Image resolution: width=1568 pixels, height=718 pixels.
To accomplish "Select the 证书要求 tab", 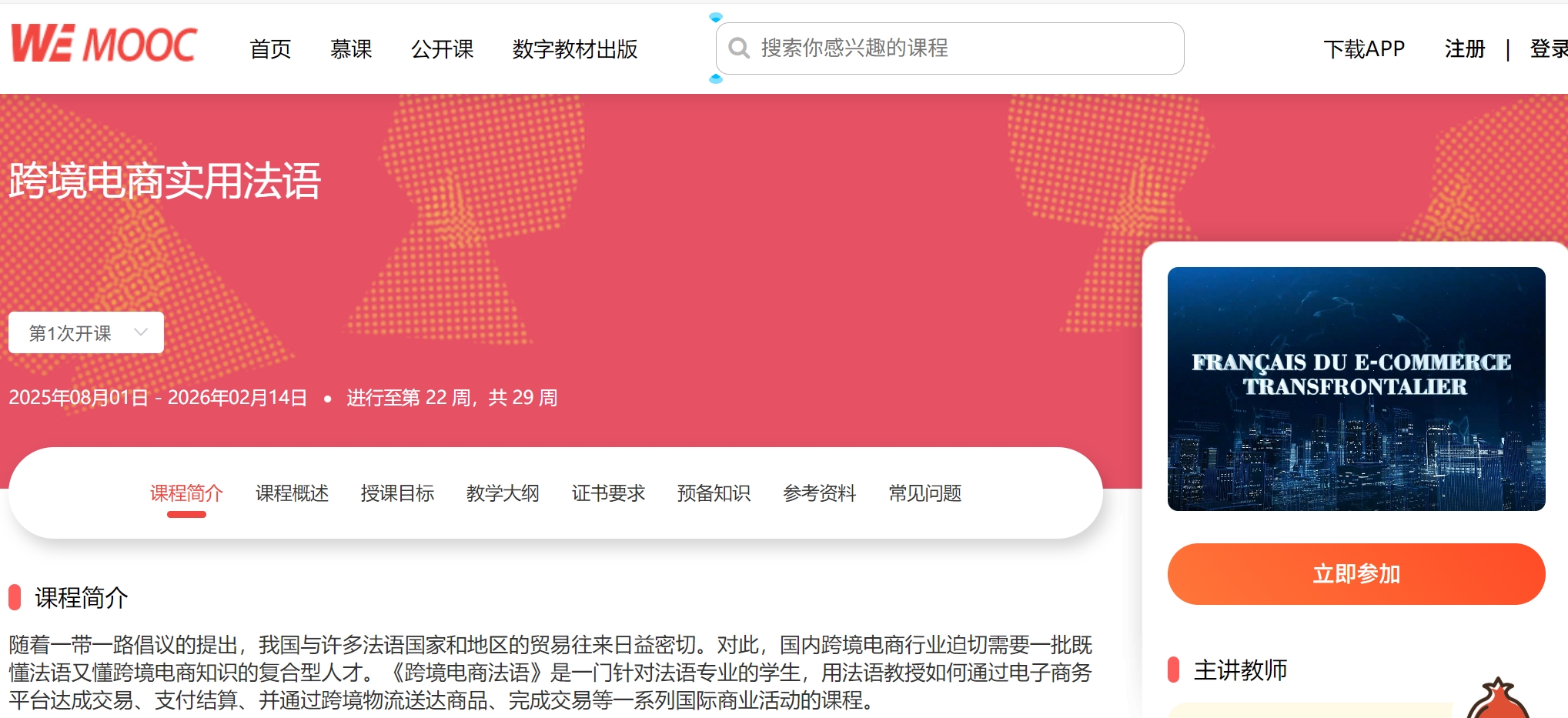I will point(608,493).
